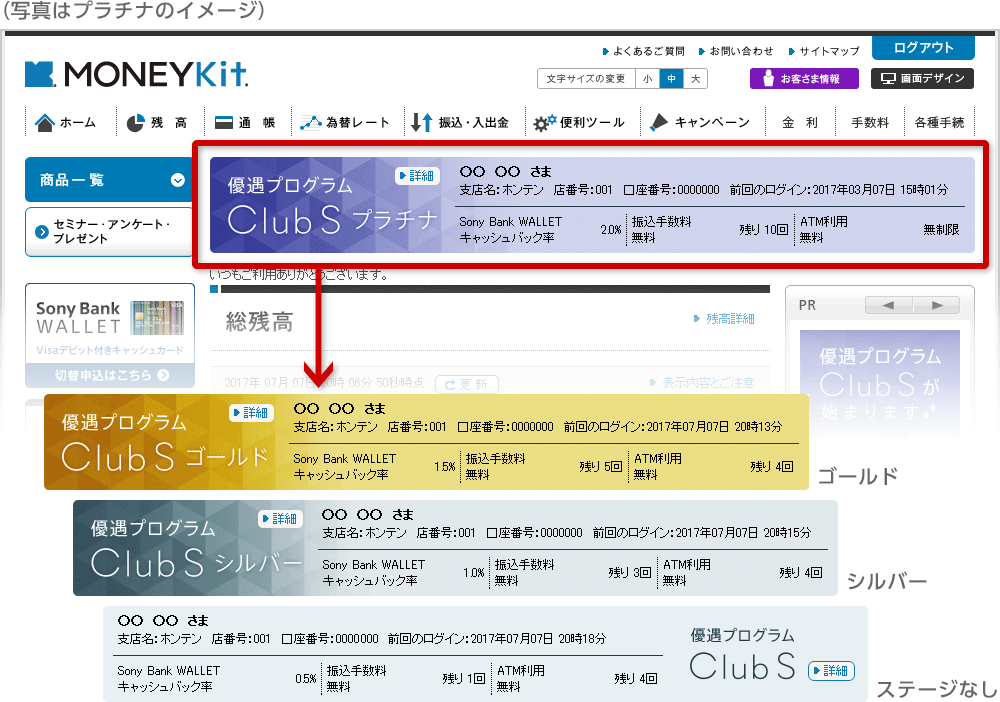
Task: Click the MONEYKit logo
Action: pyautogui.click(x=136, y=75)
